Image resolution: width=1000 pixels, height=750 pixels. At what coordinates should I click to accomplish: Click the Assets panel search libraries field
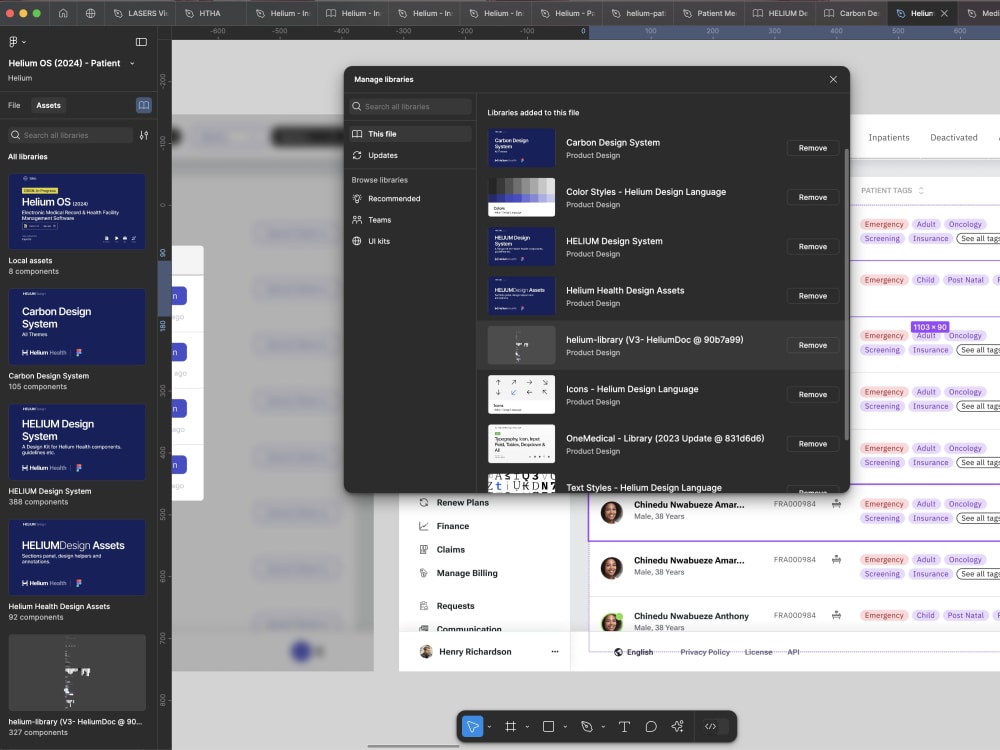tap(71, 135)
